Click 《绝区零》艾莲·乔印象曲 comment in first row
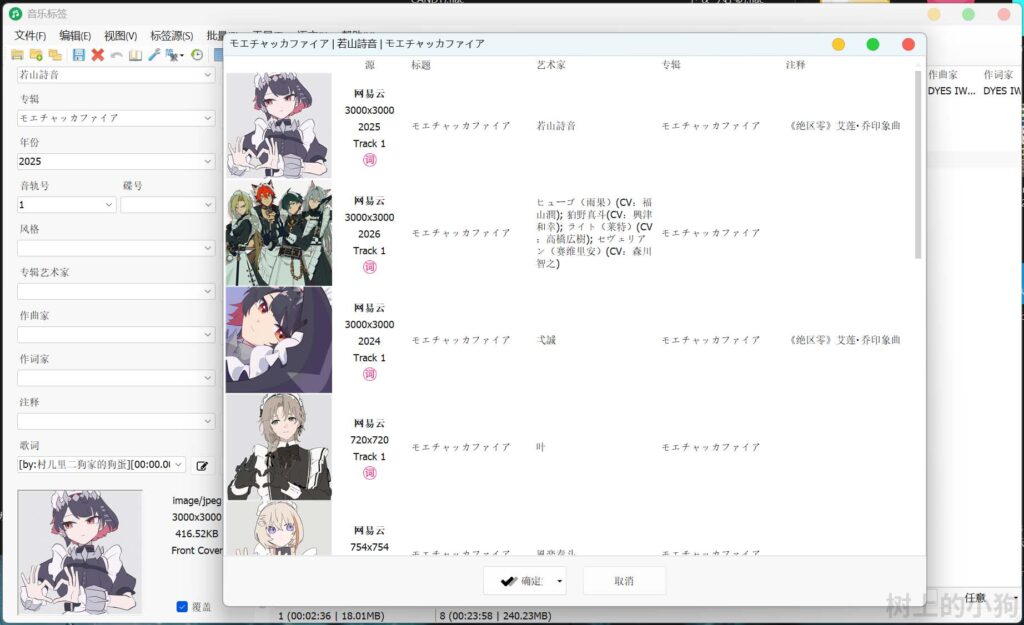This screenshot has height=625, width=1024. 845,126
